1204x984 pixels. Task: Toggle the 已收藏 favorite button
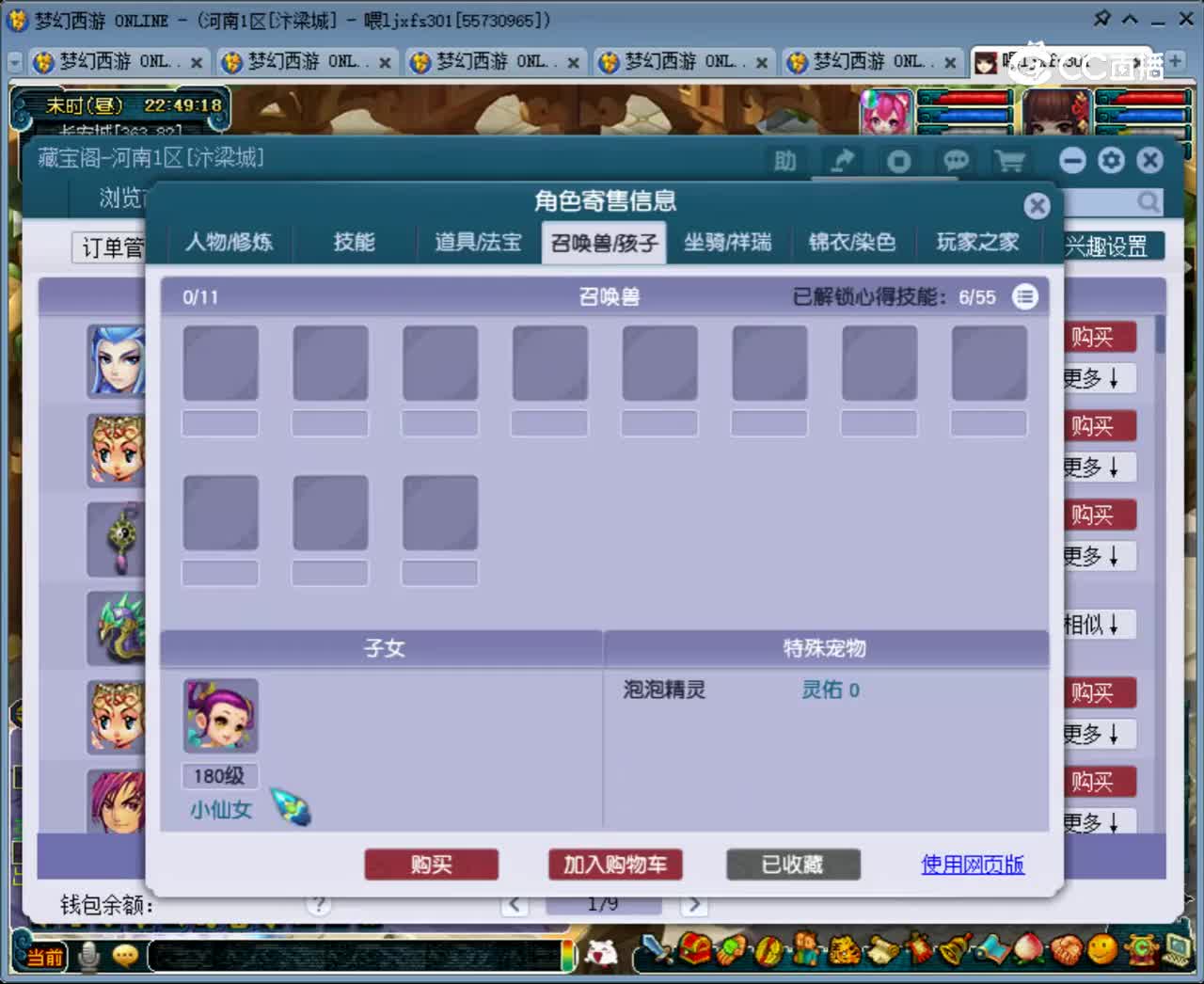tap(793, 865)
